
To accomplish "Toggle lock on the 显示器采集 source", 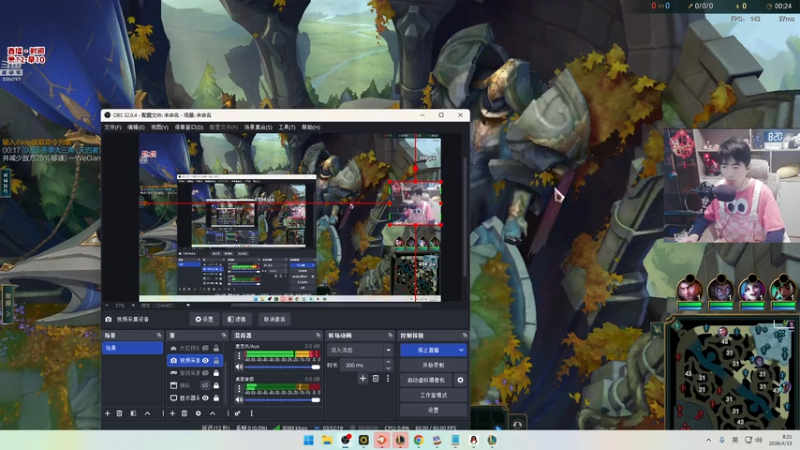I will tap(216, 398).
